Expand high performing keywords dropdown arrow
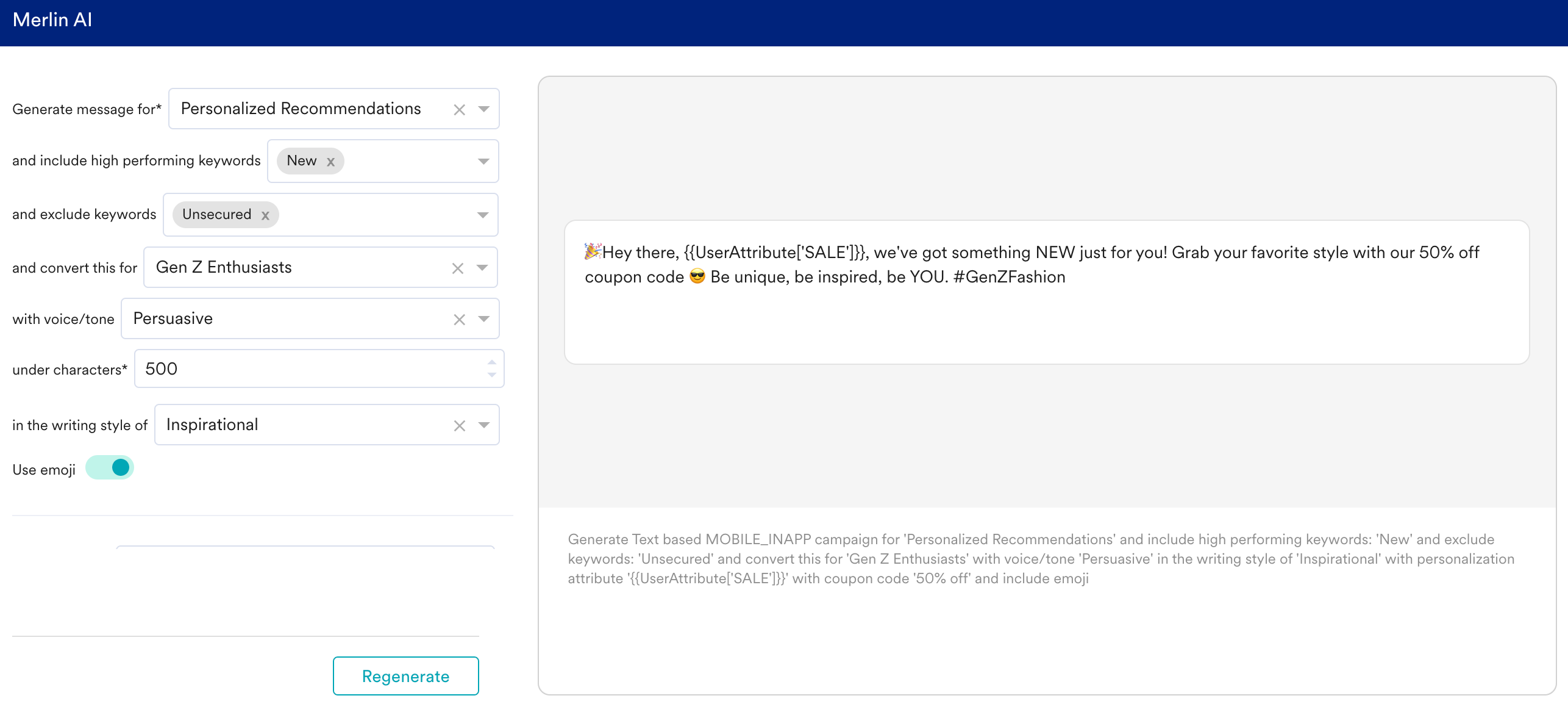 (483, 162)
